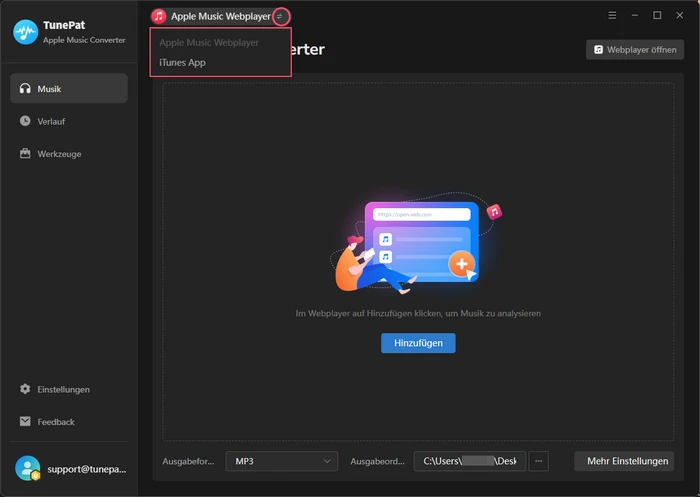Click the orange plus icon in illustration
This screenshot has height=497, width=700.
pyautogui.click(x=462, y=264)
